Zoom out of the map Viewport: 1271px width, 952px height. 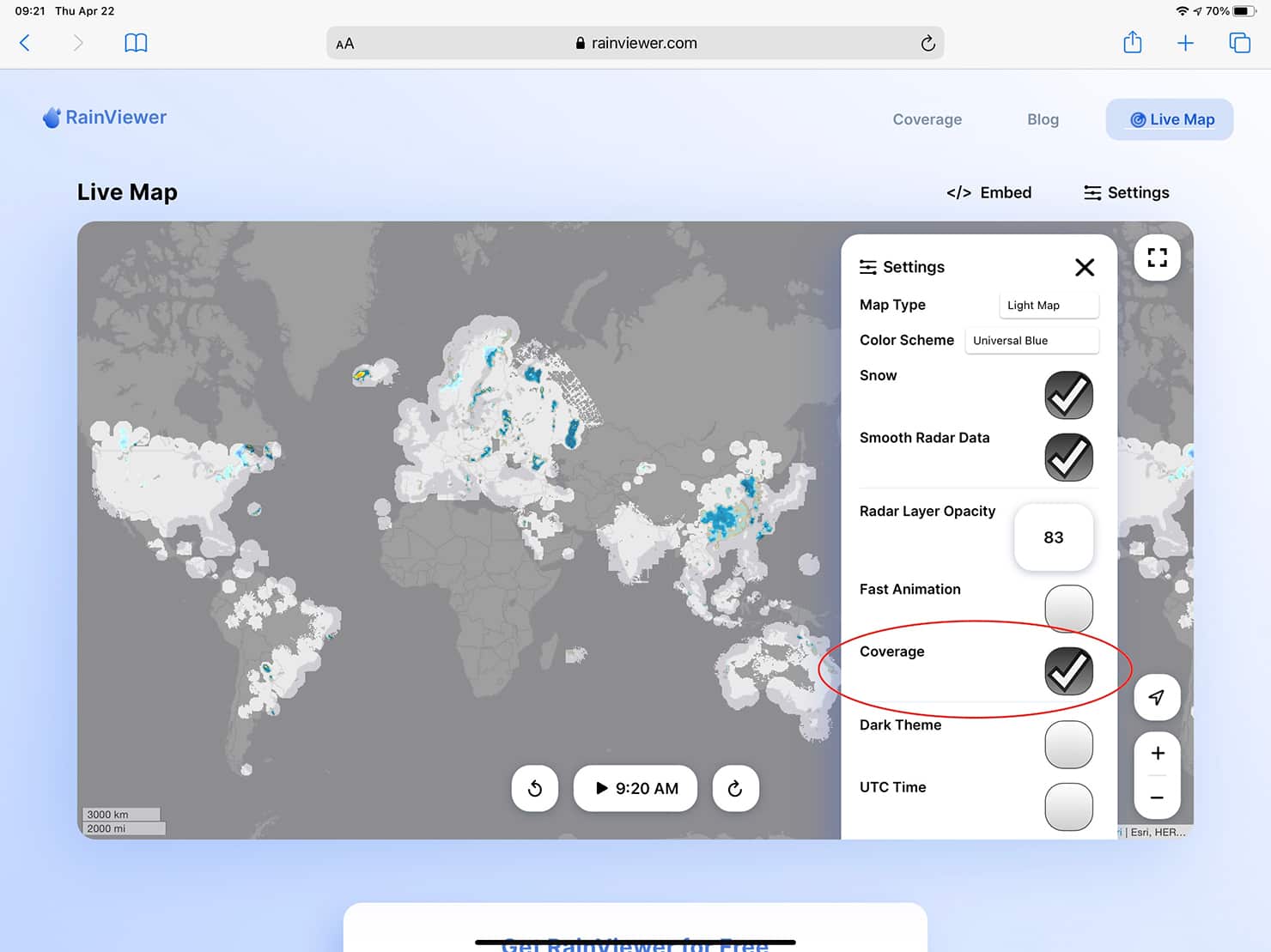[1157, 797]
